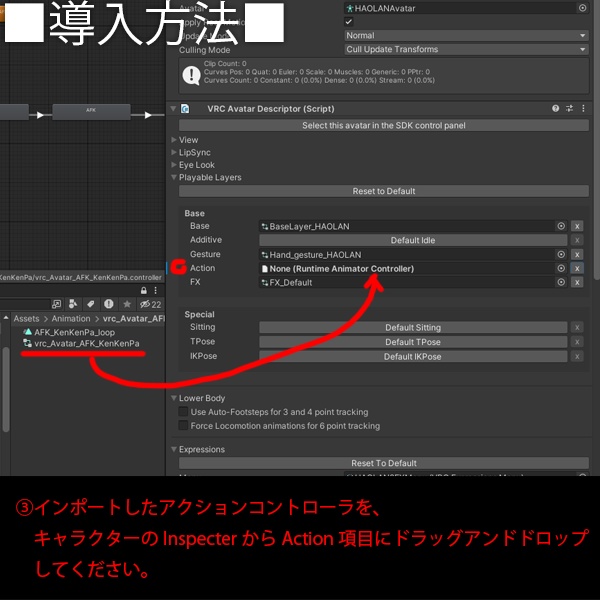Click Search by Type icon in Project toolbar
The height and width of the screenshot is (600, 600).
coord(73,304)
